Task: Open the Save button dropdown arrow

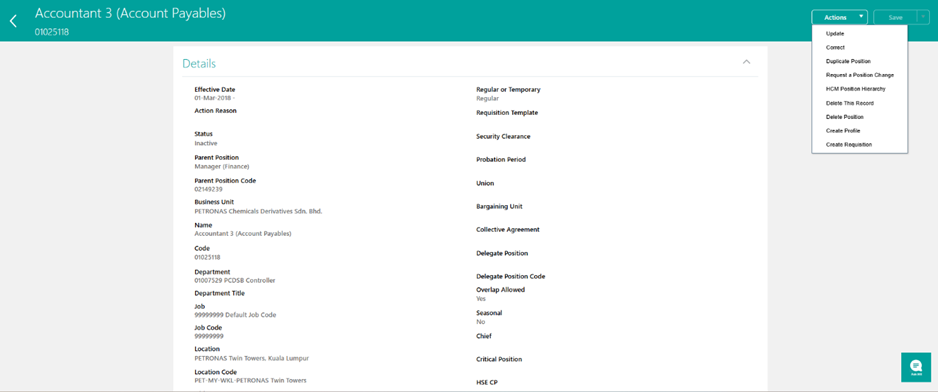Action: pos(922,17)
